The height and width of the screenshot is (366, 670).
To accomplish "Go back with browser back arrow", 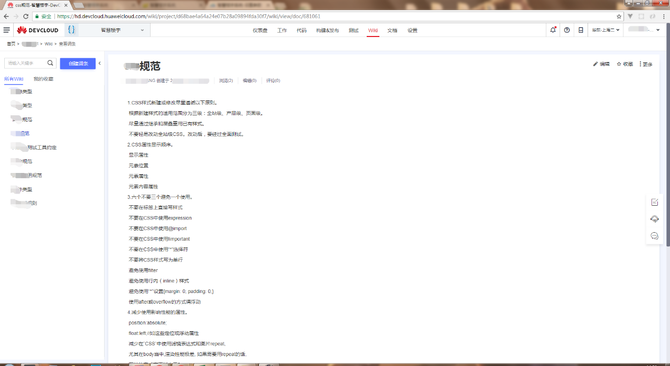I will pyautogui.click(x=6, y=16).
